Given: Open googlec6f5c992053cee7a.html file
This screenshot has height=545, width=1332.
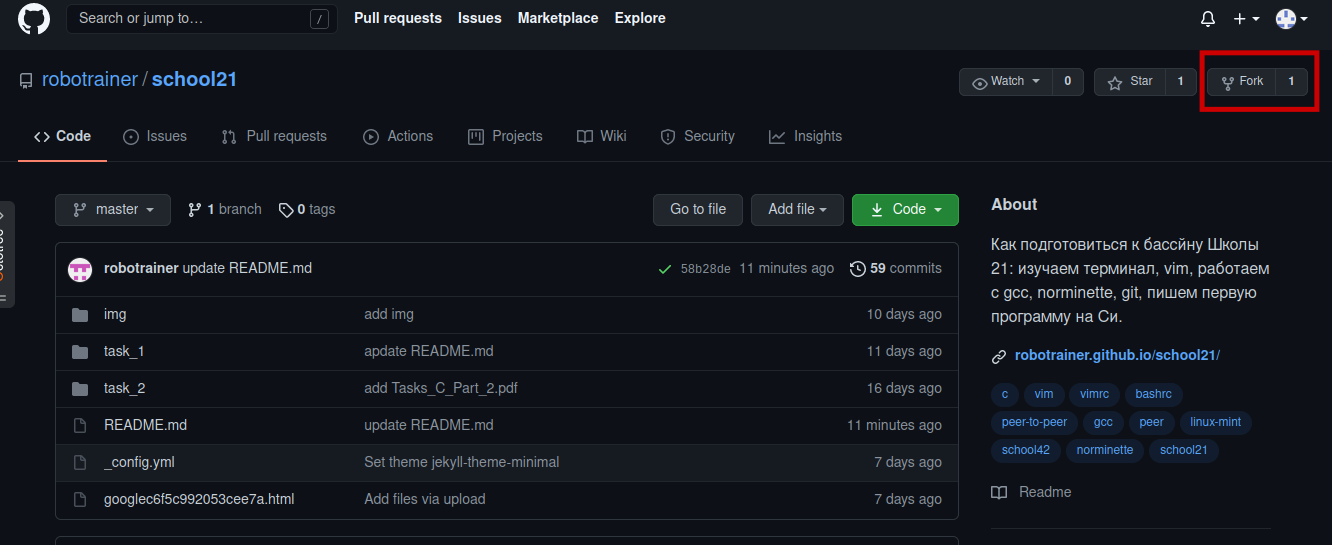Looking at the screenshot, I should click(199, 500).
